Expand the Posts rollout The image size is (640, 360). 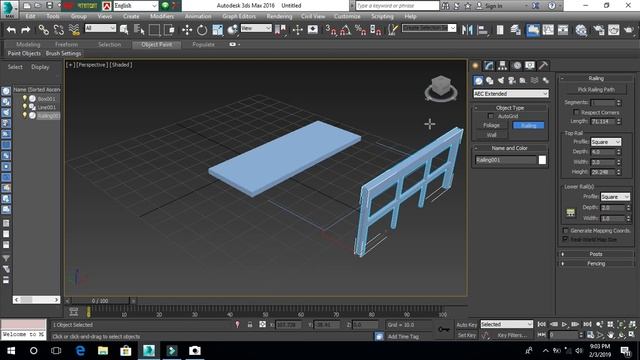pos(596,254)
